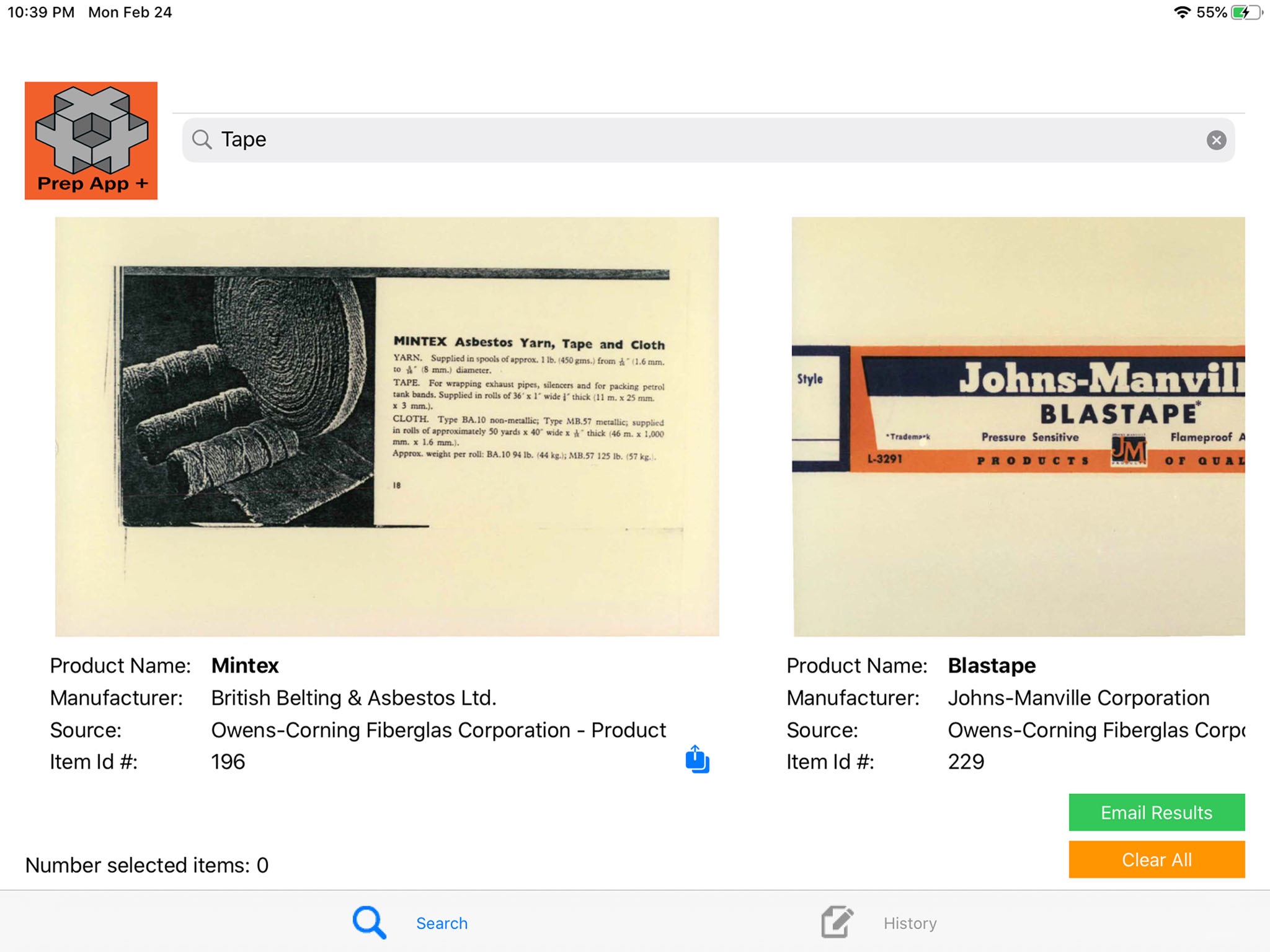Click Number selected items: 0 label
The height and width of the screenshot is (952, 1270).
[147, 865]
